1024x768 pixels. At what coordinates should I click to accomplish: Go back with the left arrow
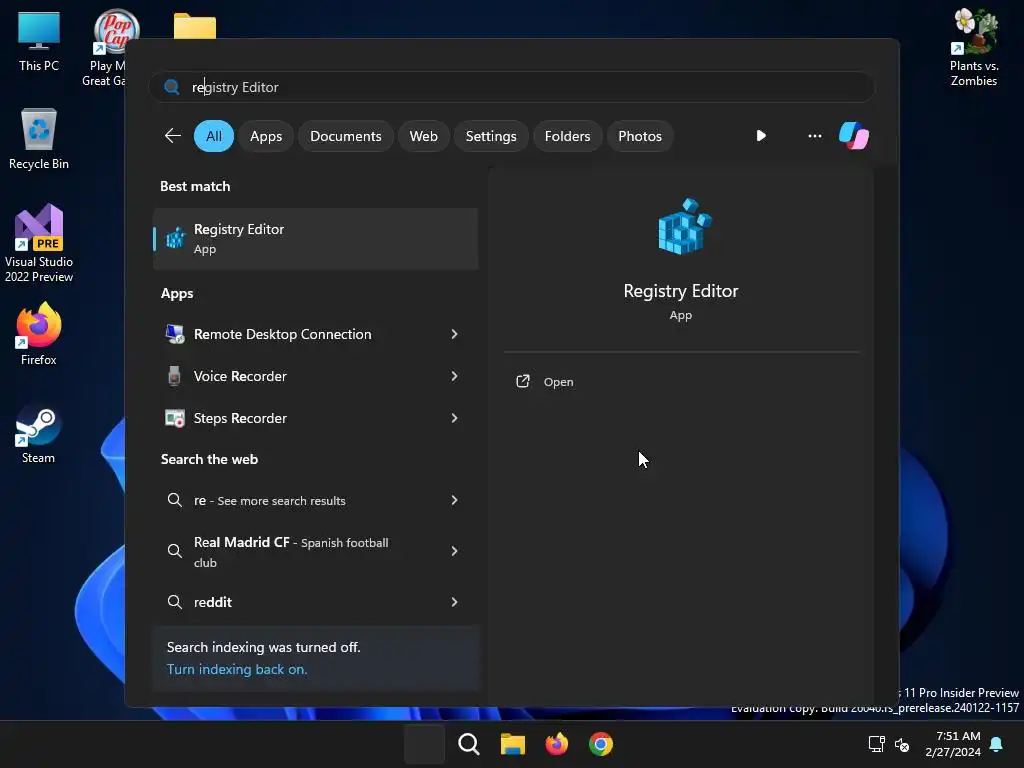coord(172,136)
